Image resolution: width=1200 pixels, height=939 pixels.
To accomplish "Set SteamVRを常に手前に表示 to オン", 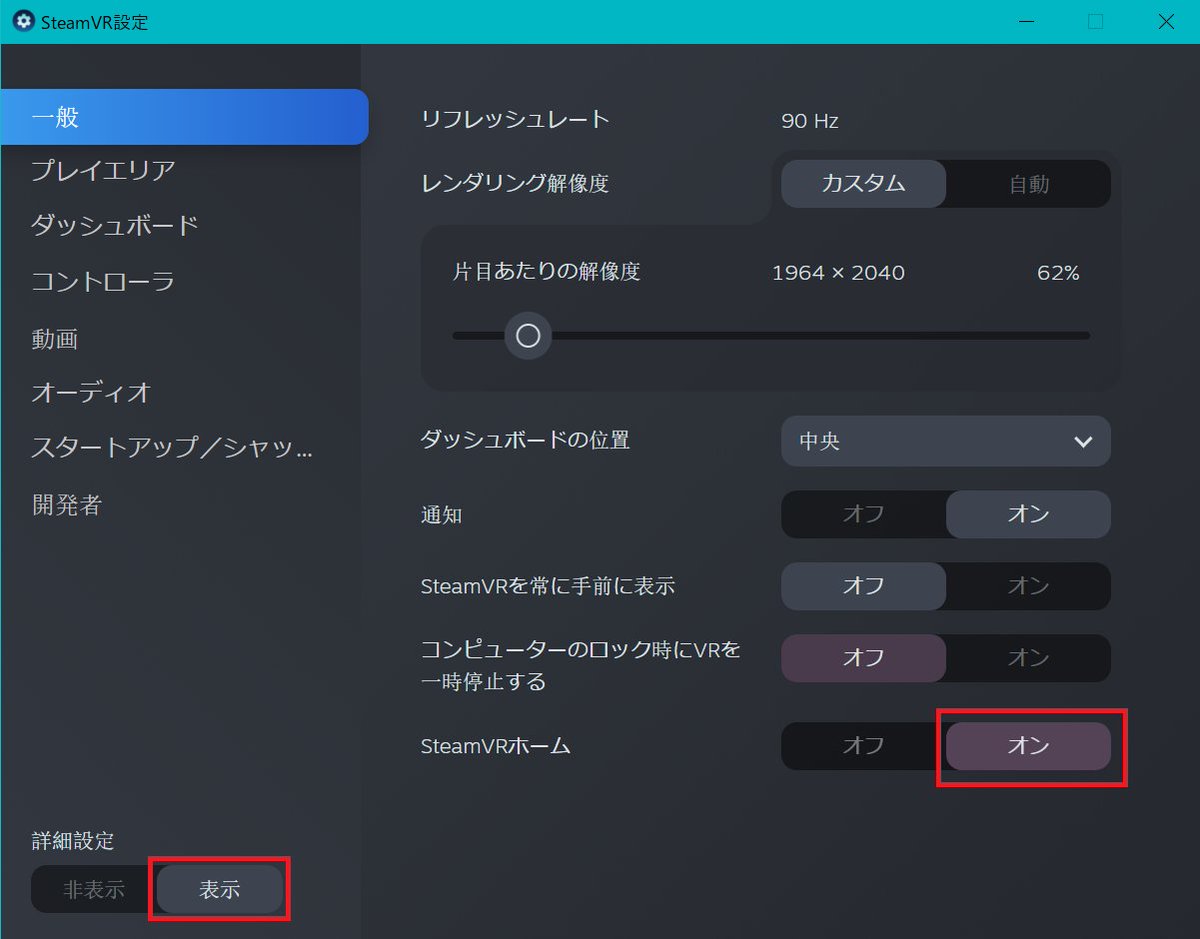I will pos(1028,586).
